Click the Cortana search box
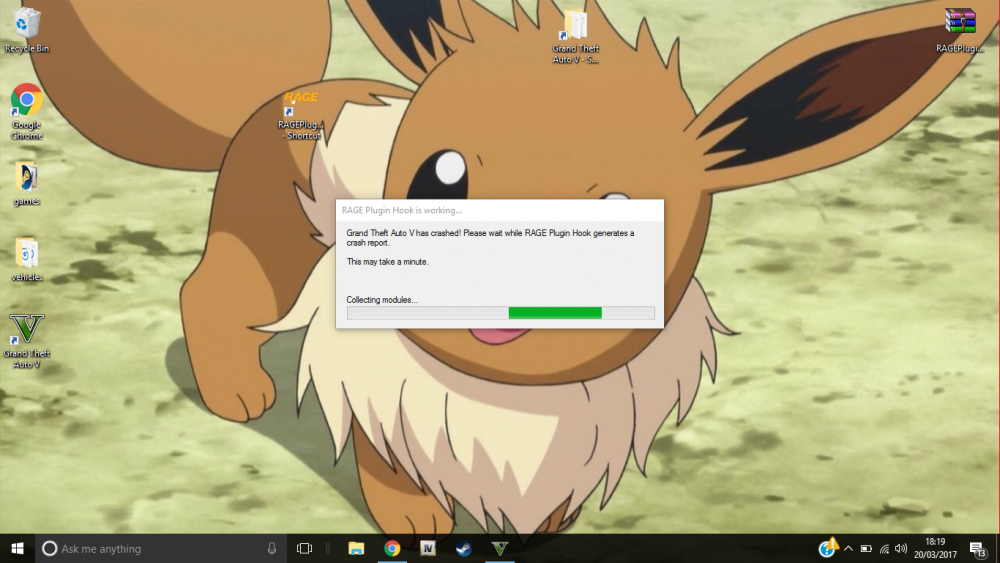This screenshot has width=1000, height=563. pos(159,548)
